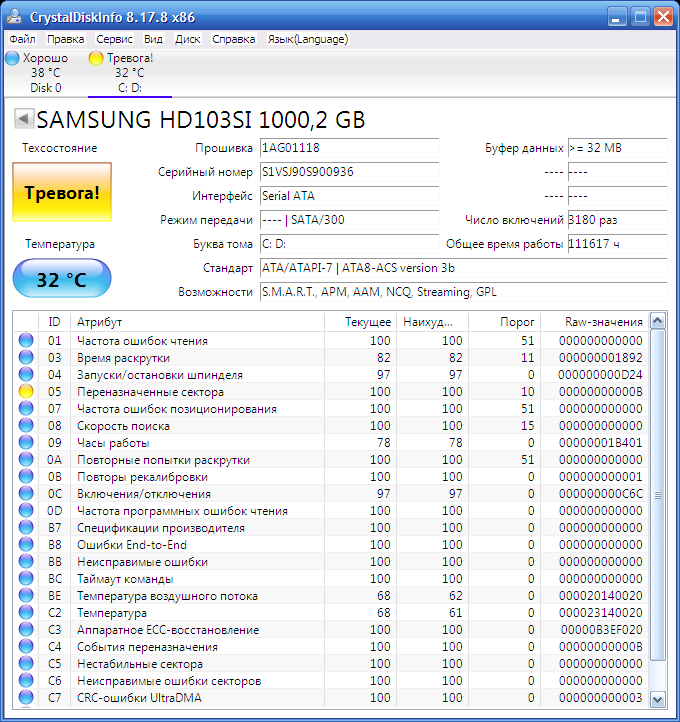
Task: Click the Стандарт field ATA8-ACS
Action: (464, 268)
